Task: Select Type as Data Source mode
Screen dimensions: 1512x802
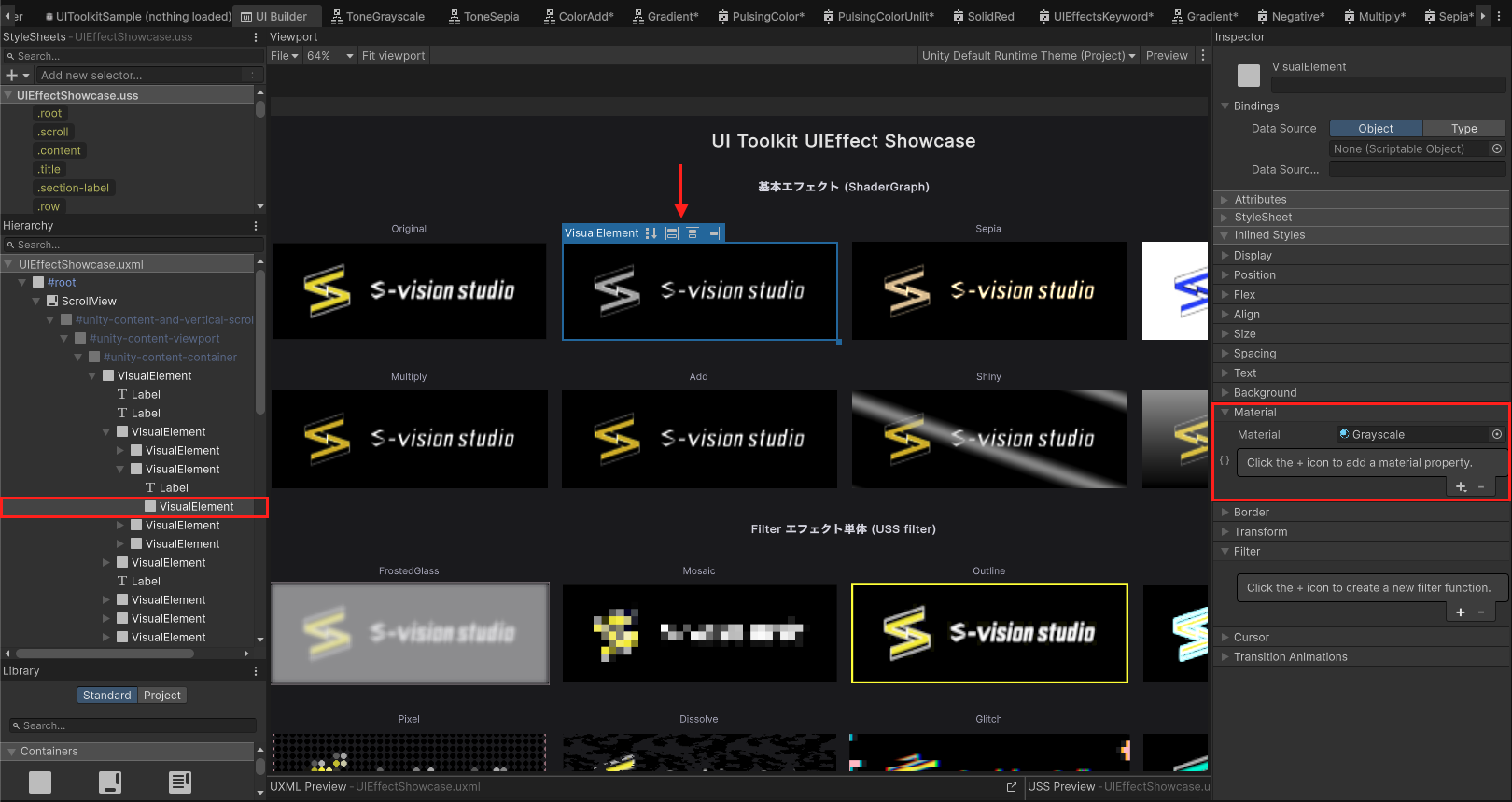Action: (1464, 129)
